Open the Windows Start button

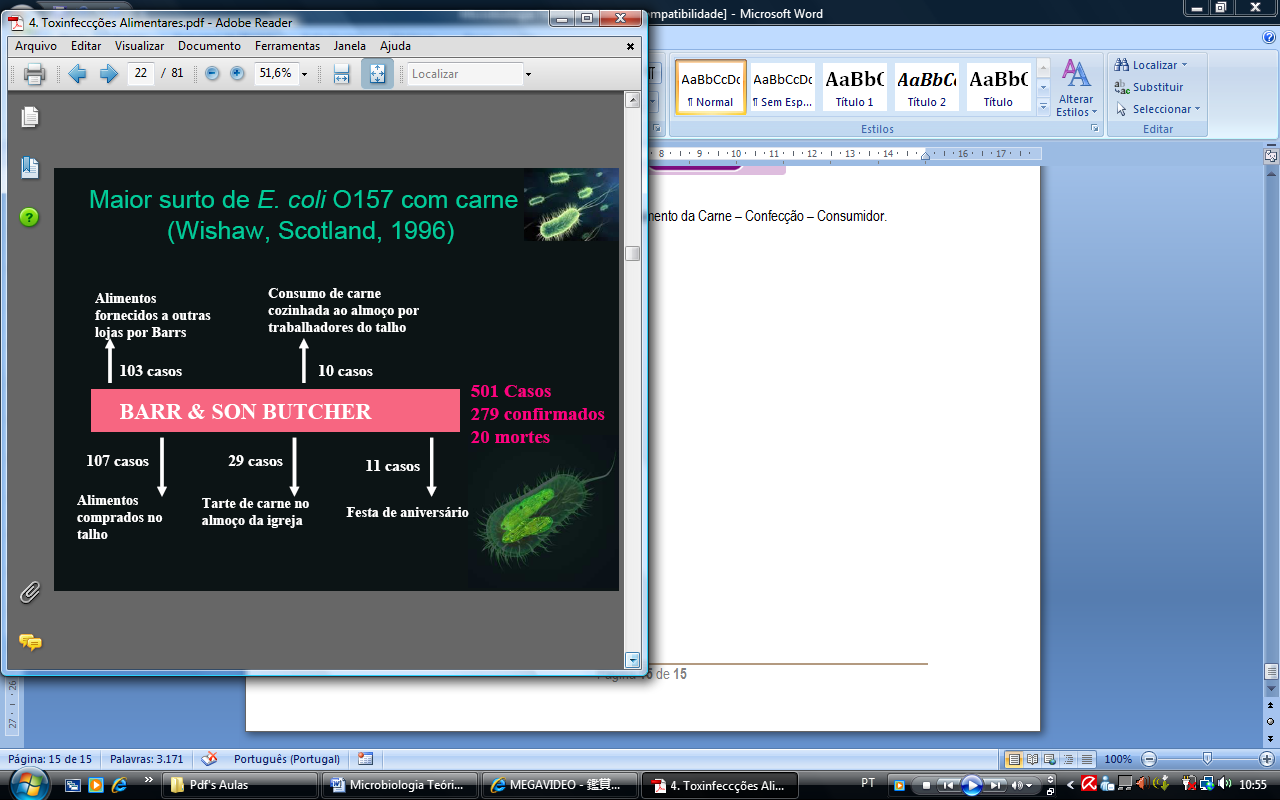click(x=29, y=783)
